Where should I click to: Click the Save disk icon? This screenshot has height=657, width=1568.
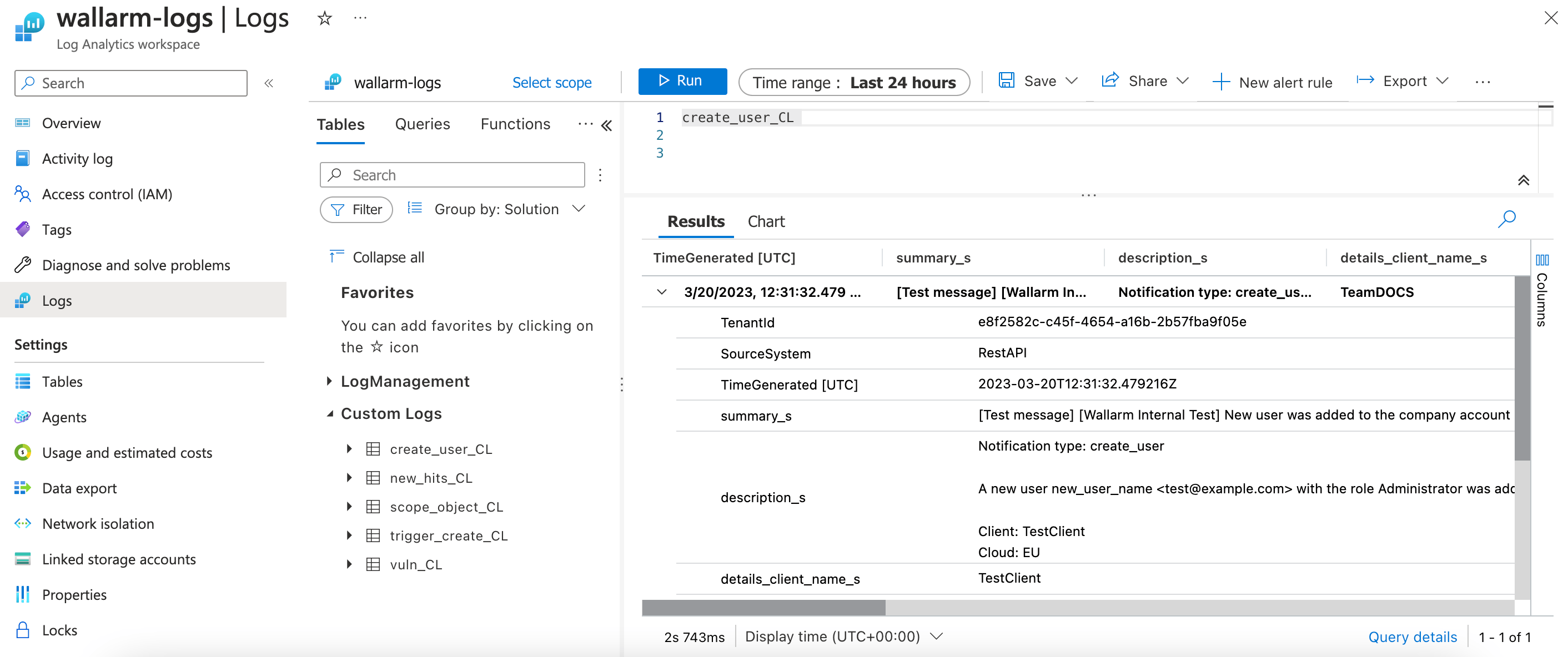(x=1006, y=81)
